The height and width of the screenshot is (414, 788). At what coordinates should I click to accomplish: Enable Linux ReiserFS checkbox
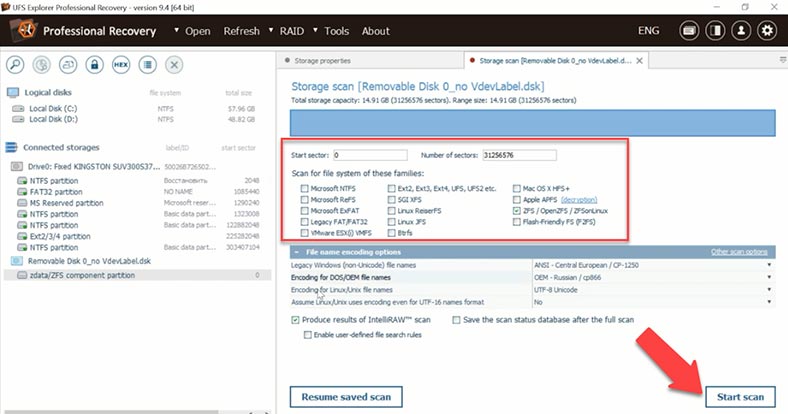(x=391, y=211)
